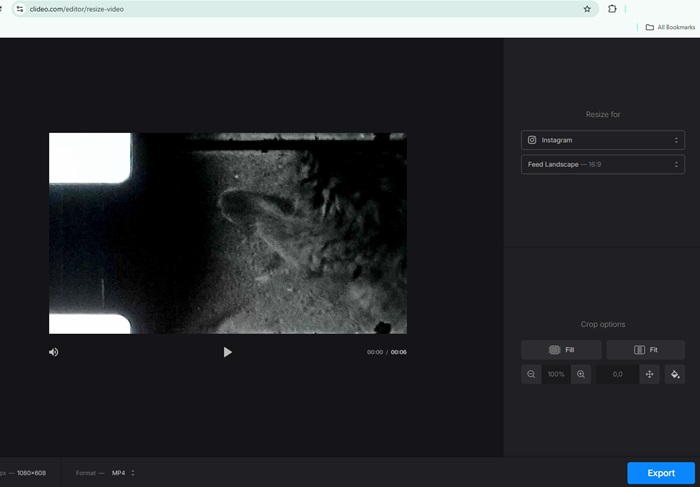Mute the video with the speaker icon

pyautogui.click(x=54, y=352)
